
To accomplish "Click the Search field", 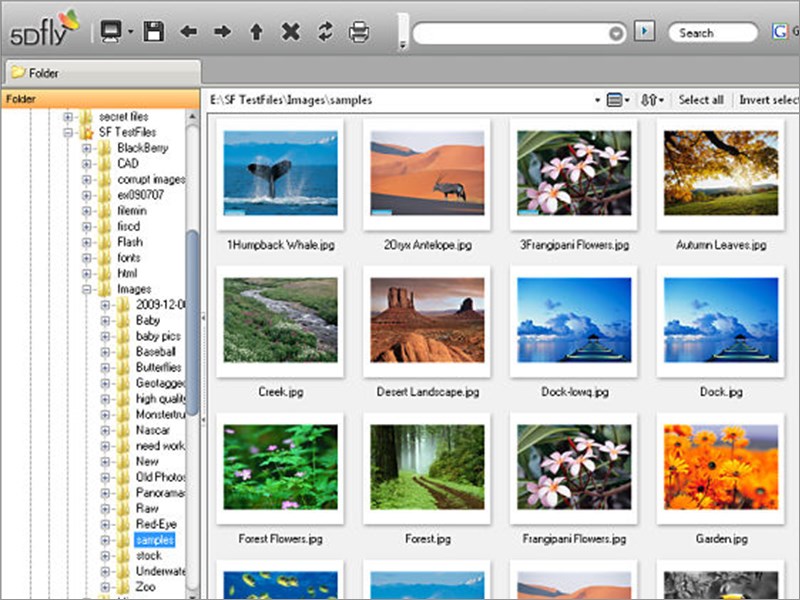I will (x=713, y=33).
